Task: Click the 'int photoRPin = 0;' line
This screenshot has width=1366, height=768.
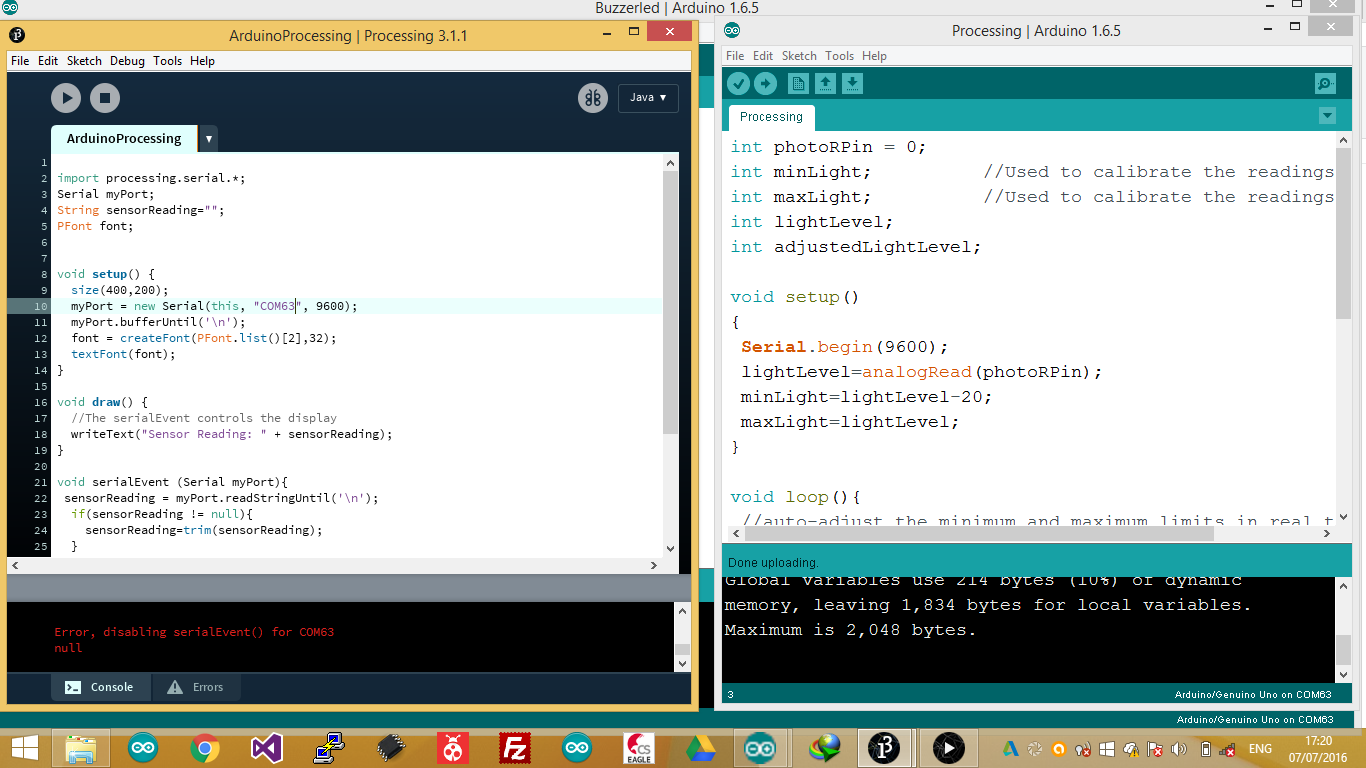Action: click(828, 147)
